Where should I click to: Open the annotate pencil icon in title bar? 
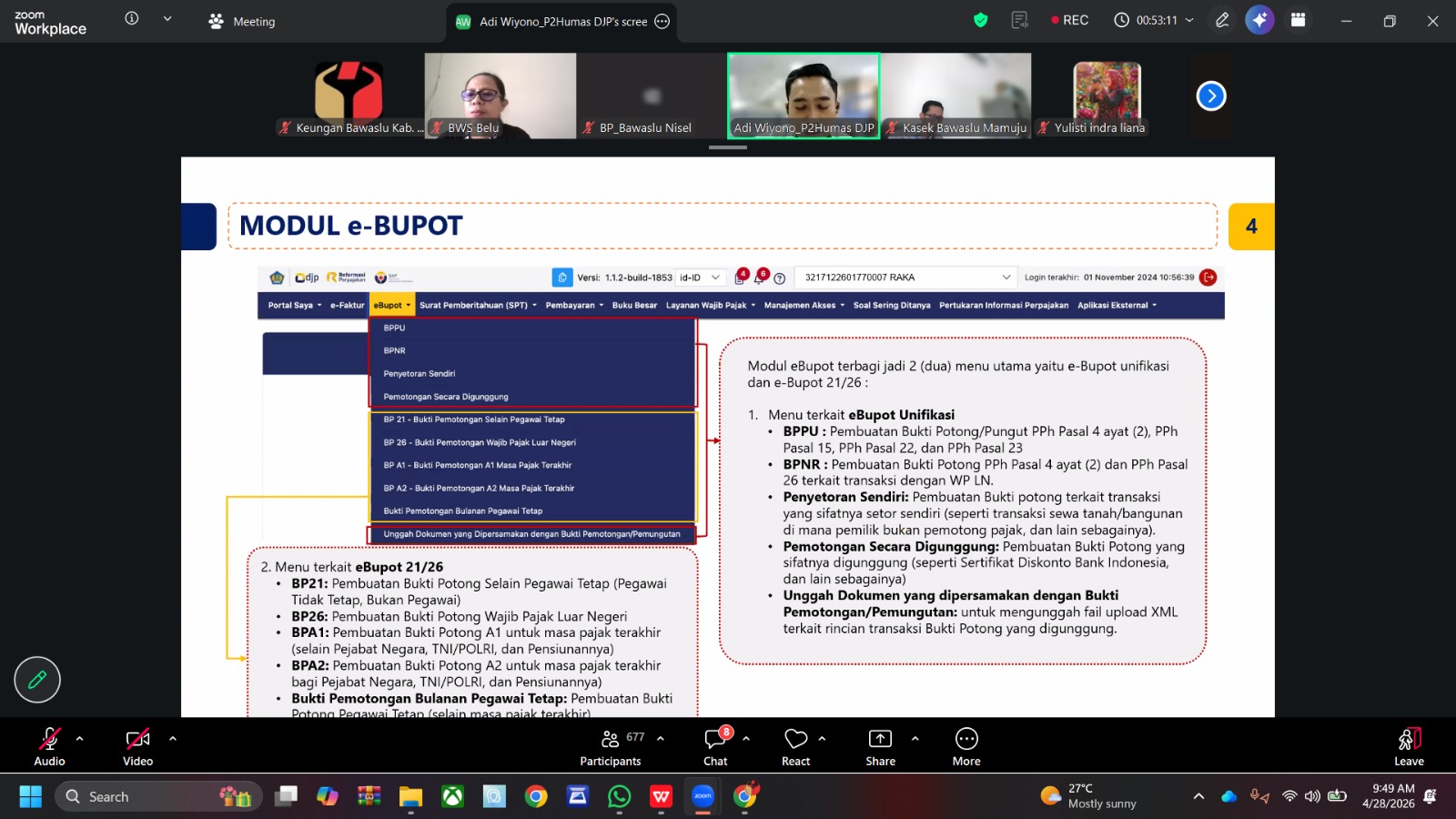pyautogui.click(x=1222, y=20)
